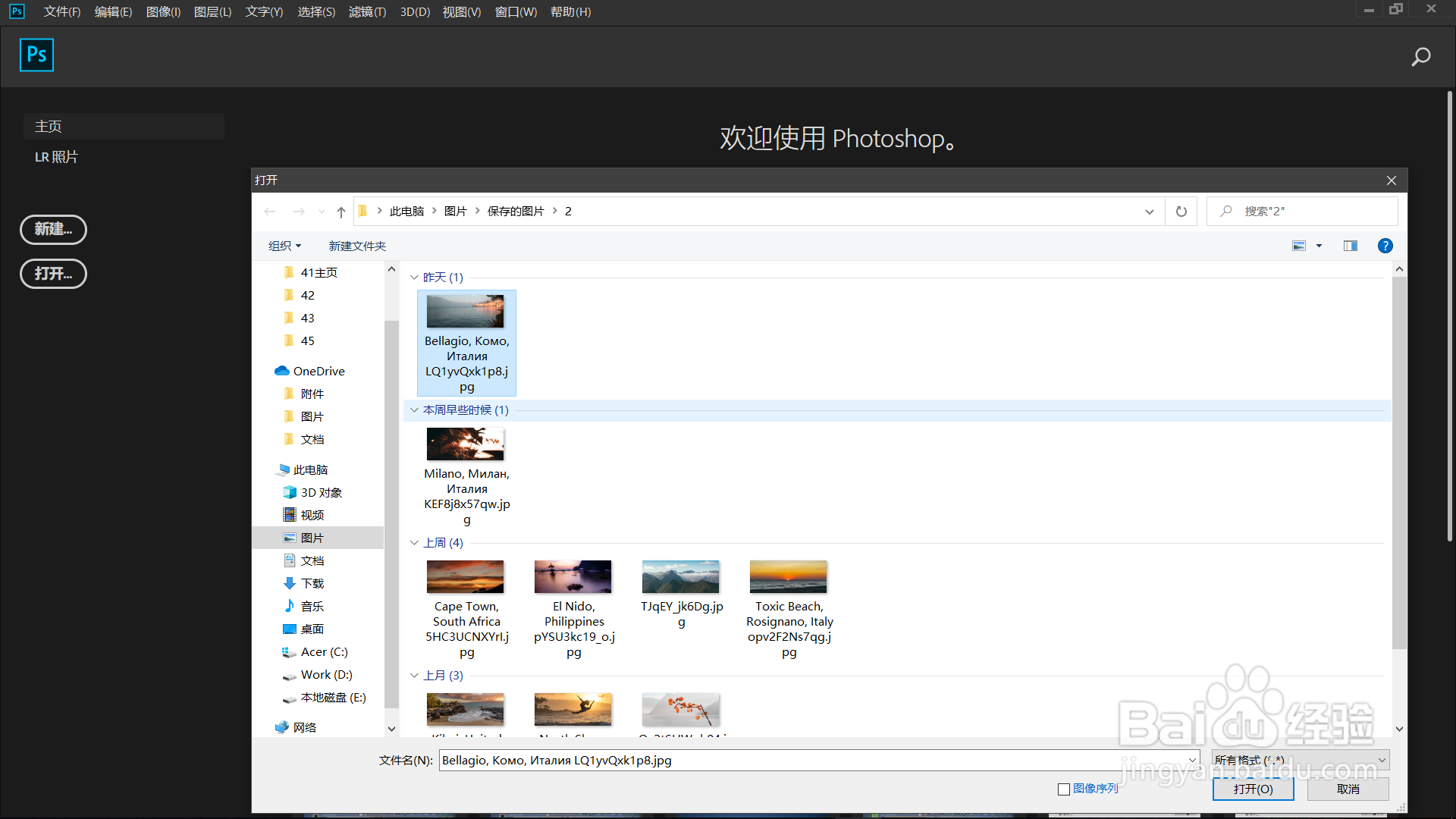The height and width of the screenshot is (819, 1456).
Task: Open 桌面 folder in sidebar
Action: pyautogui.click(x=312, y=629)
